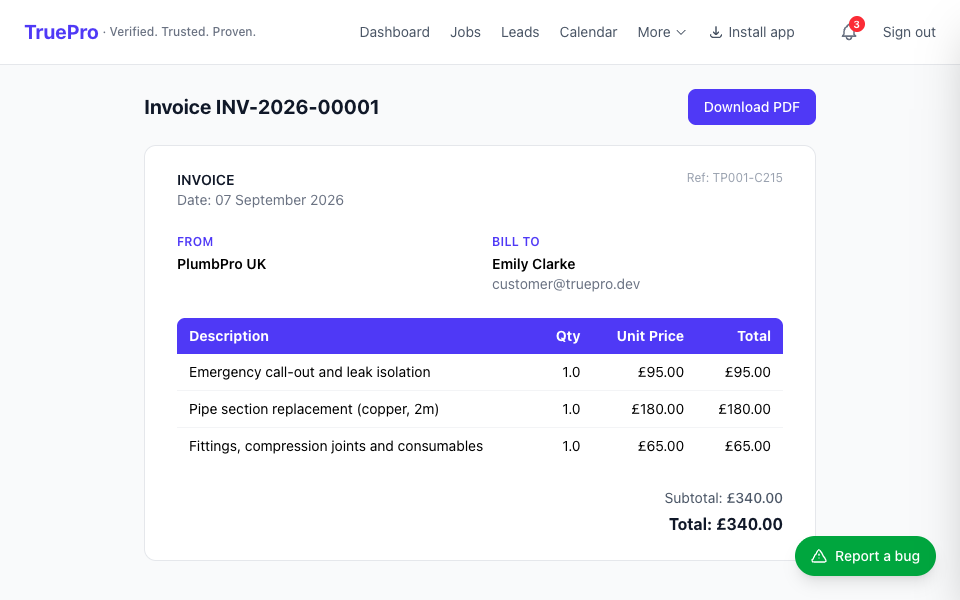Click the Unit Price column header
Image resolution: width=960 pixels, height=600 pixels.
pos(650,336)
